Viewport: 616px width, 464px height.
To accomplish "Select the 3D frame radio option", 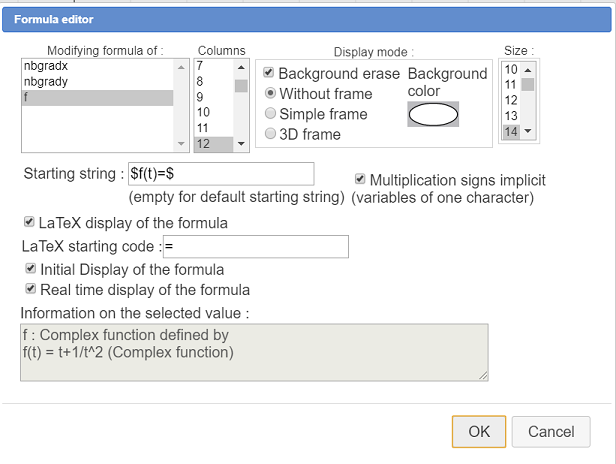I will tap(270, 134).
